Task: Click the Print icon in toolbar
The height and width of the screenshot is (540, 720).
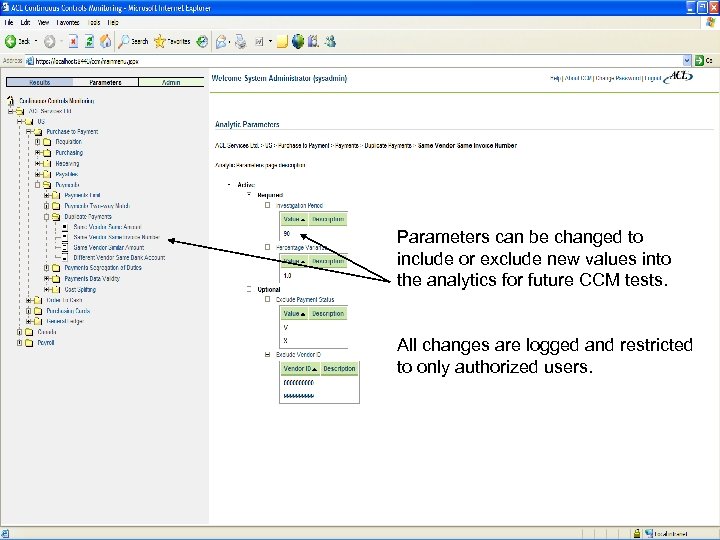Action: [x=241, y=42]
